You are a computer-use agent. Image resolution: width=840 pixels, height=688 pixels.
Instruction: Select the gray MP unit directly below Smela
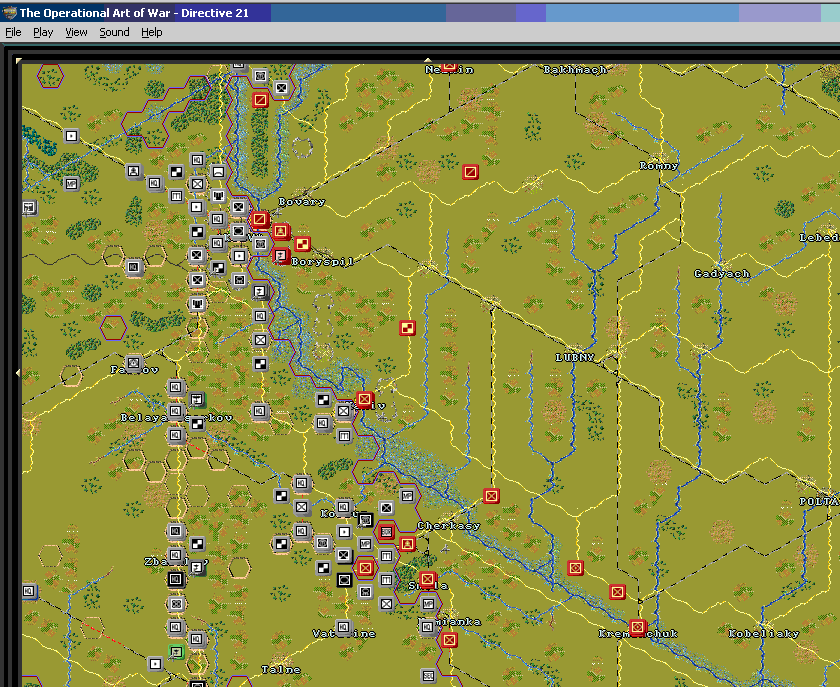click(428, 604)
